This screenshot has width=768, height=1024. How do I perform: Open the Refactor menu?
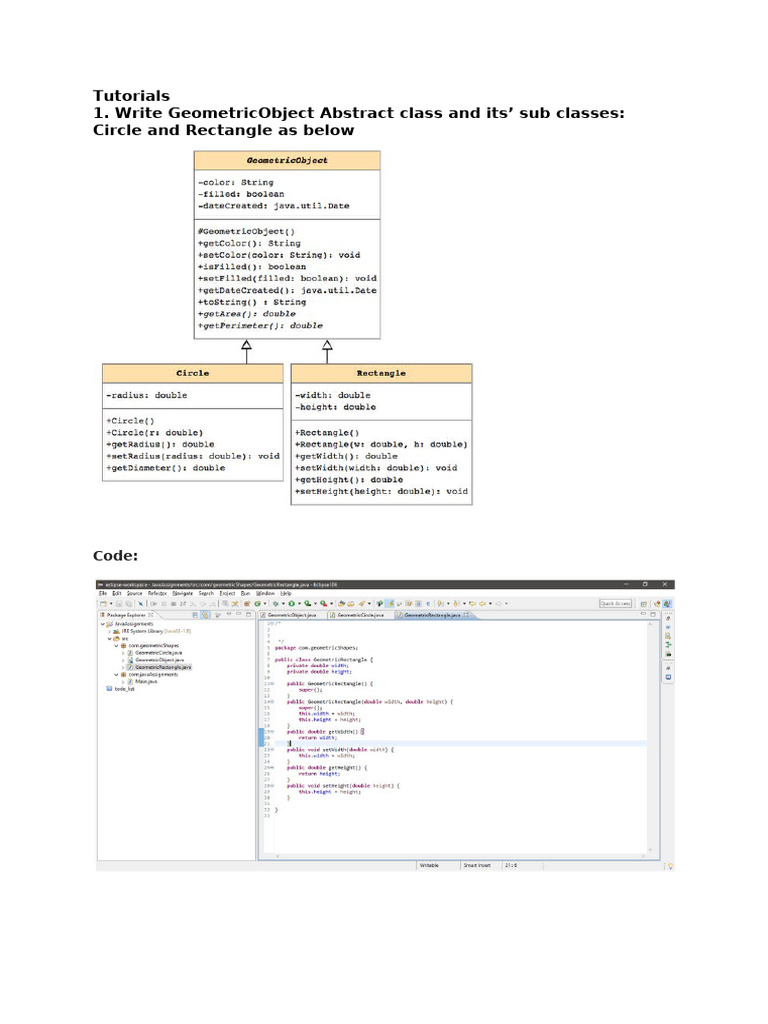[x=157, y=593]
